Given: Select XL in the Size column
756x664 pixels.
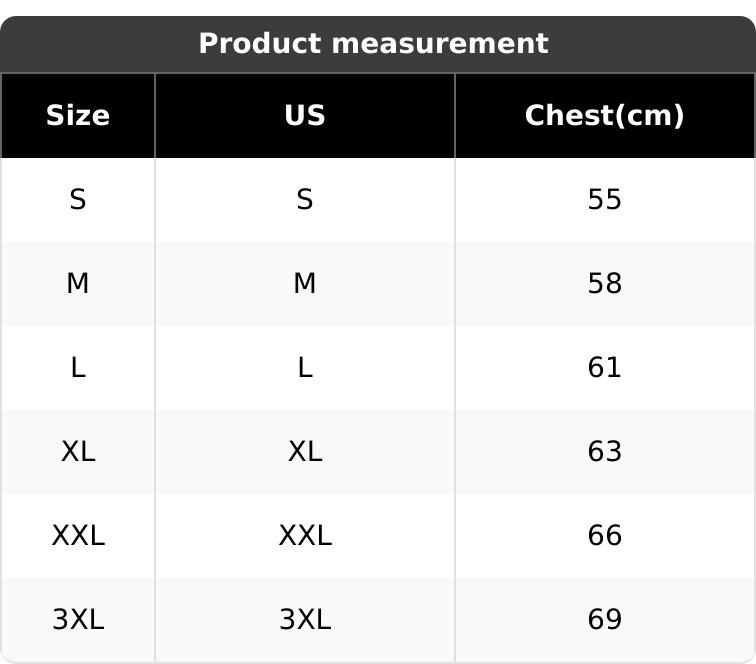Looking at the screenshot, I should 78,452.
